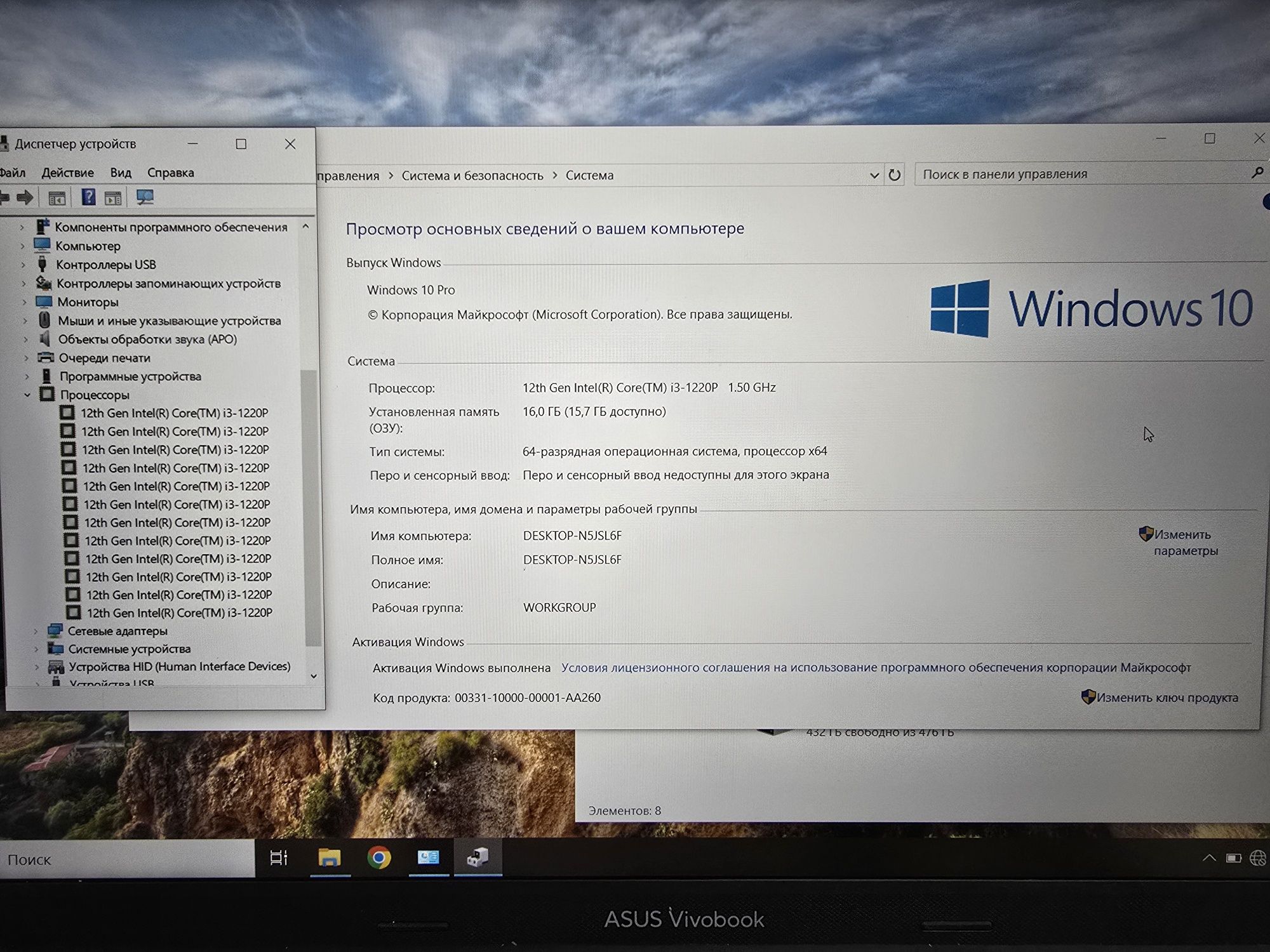
Task: Click the 16,0 ГБ installed memory value
Action: pyautogui.click(x=594, y=411)
